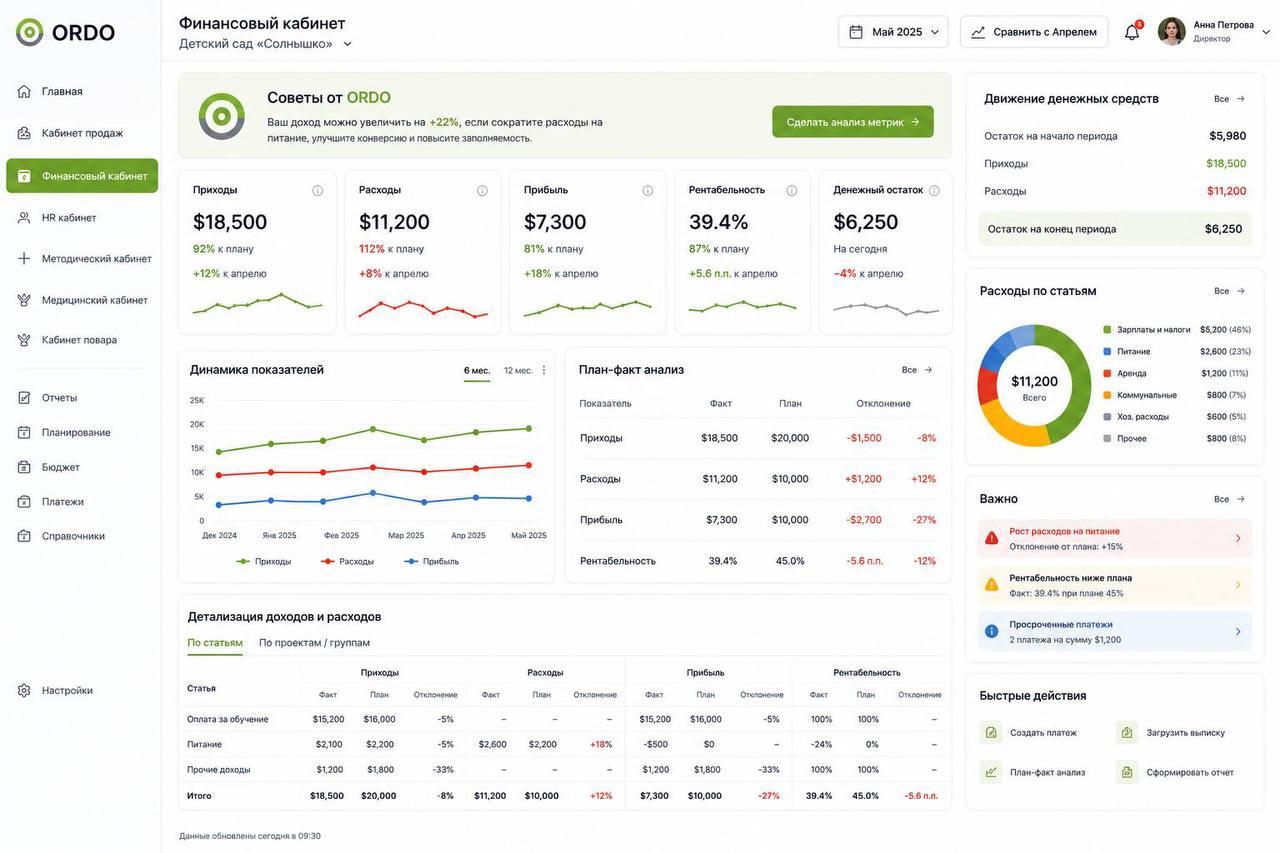
Task: Click the green Зарплаты и налоги legend swatch
Action: pyautogui.click(x=1108, y=329)
